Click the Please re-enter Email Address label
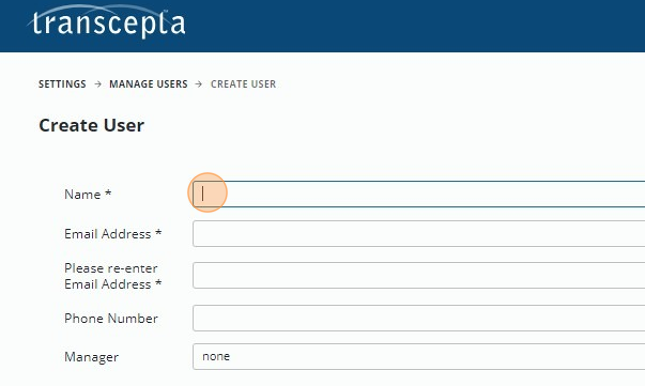Image resolution: width=645 pixels, height=386 pixels. (x=113, y=276)
